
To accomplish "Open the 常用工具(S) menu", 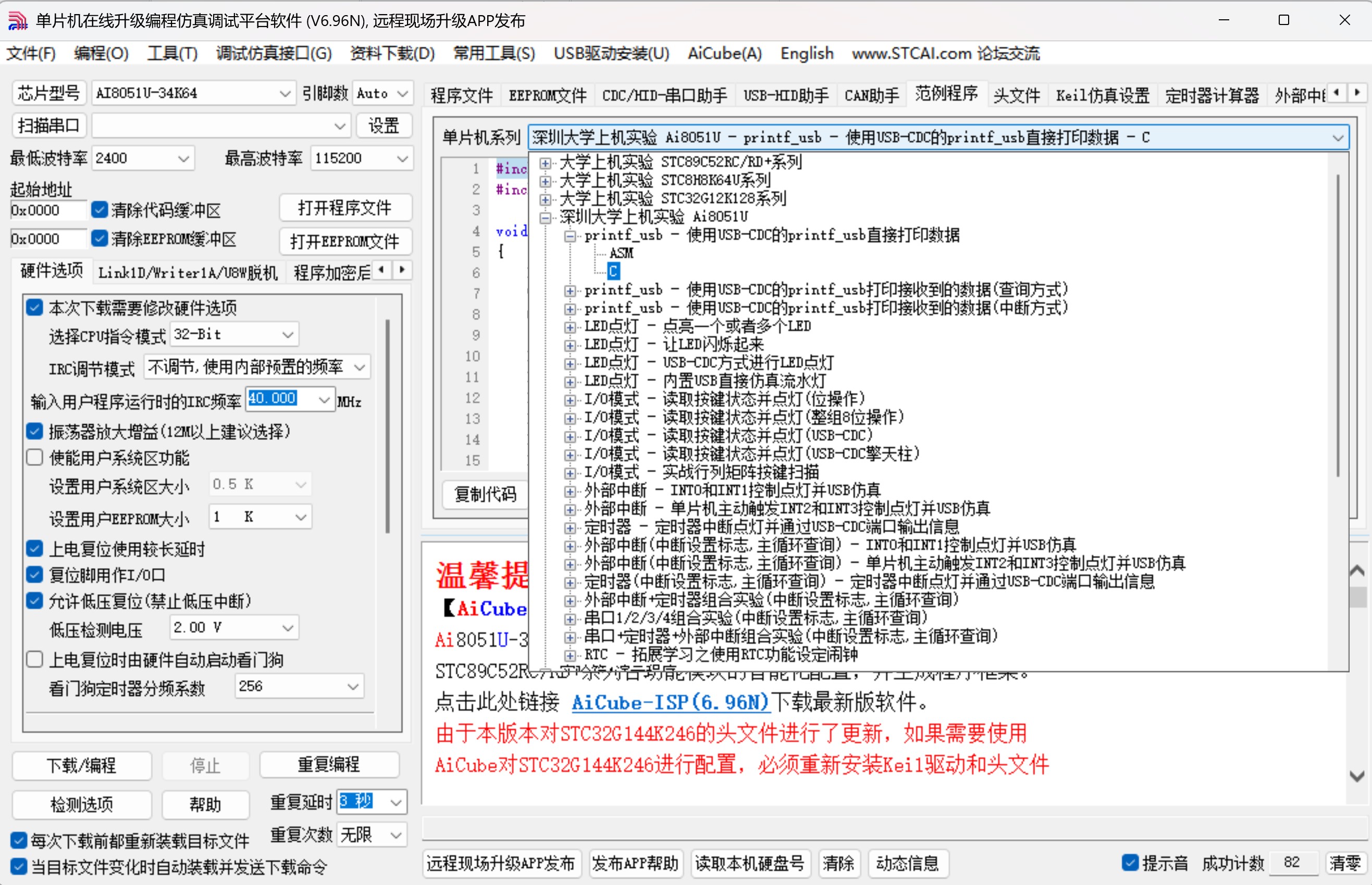I will 493,54.
